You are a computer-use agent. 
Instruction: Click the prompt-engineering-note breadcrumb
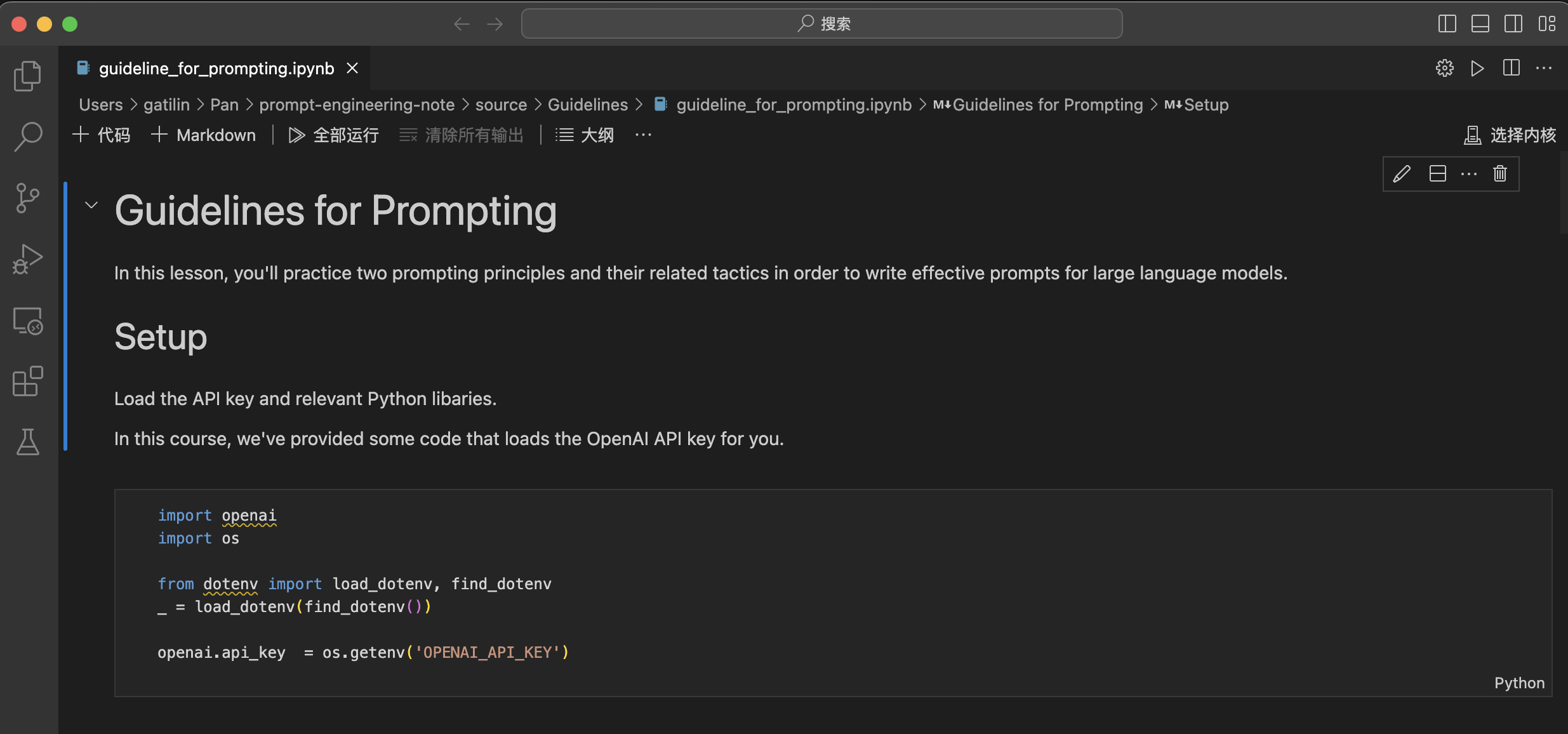coord(357,105)
